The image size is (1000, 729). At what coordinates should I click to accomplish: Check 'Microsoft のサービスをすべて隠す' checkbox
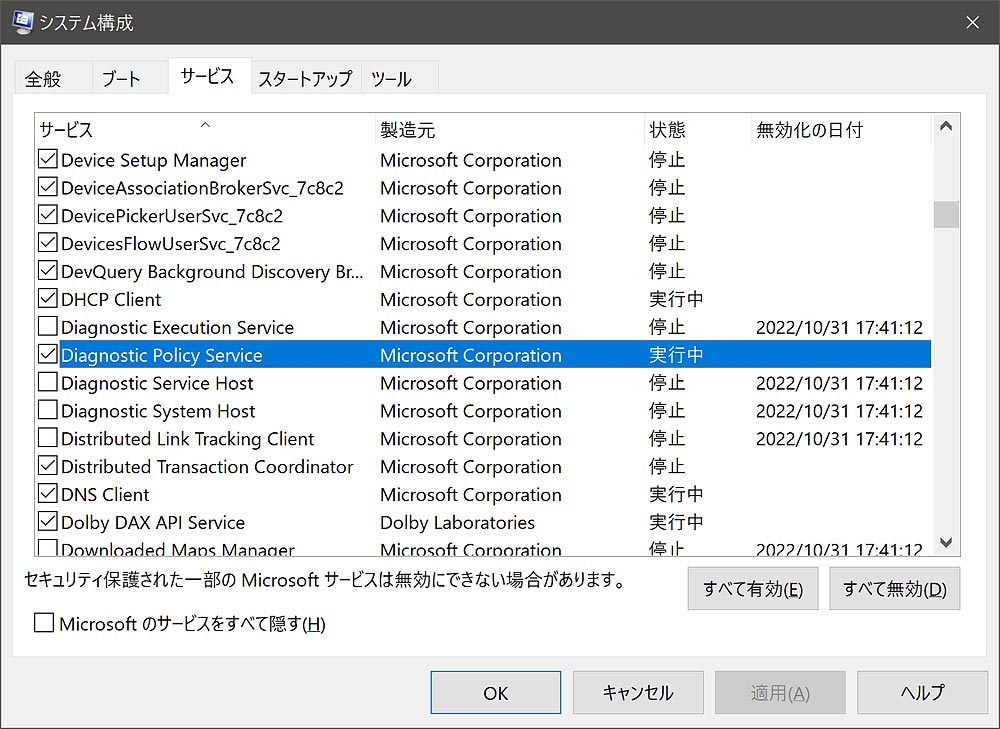pos(44,624)
